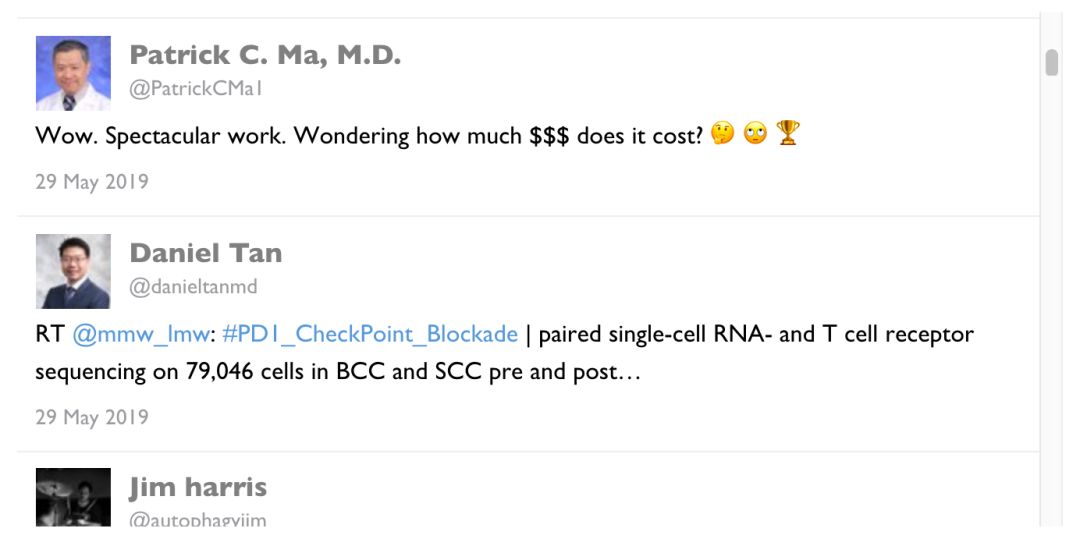Screen dimensions: 1080x546
Task: Click the @autophagyjim handle
Action: click(x=197, y=520)
